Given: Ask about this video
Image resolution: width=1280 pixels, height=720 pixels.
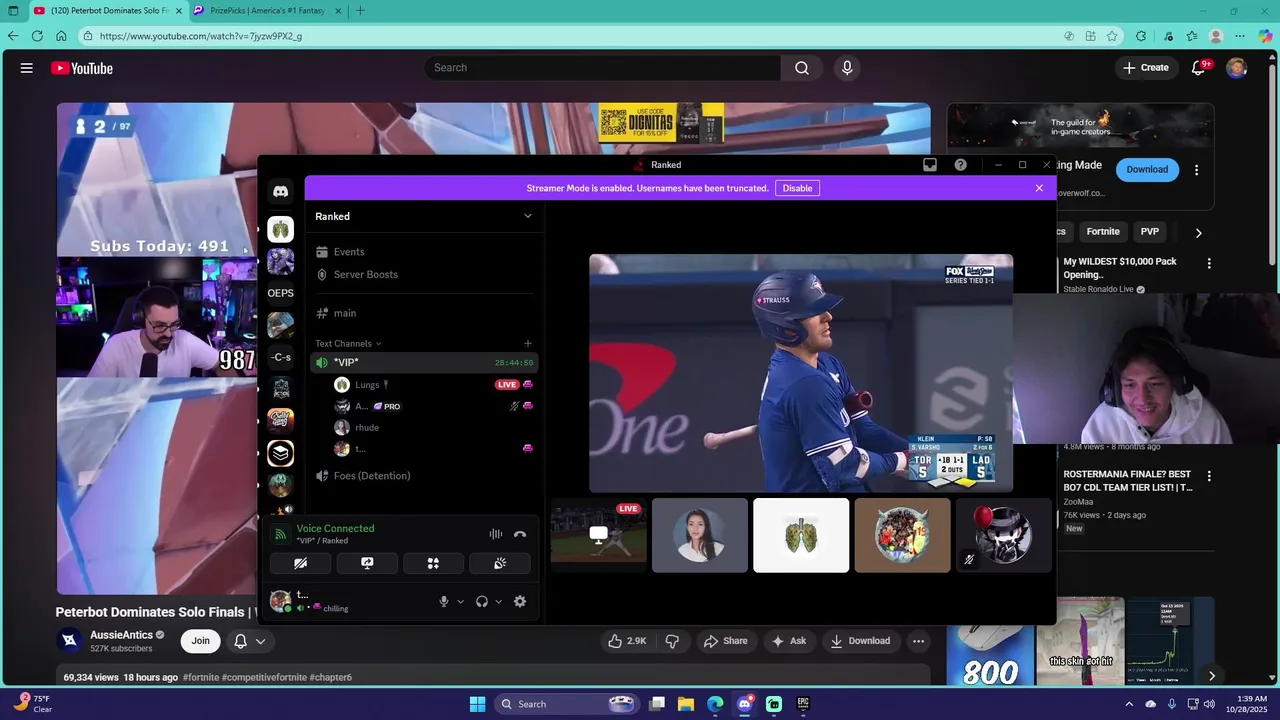Looking at the screenshot, I should 788,641.
